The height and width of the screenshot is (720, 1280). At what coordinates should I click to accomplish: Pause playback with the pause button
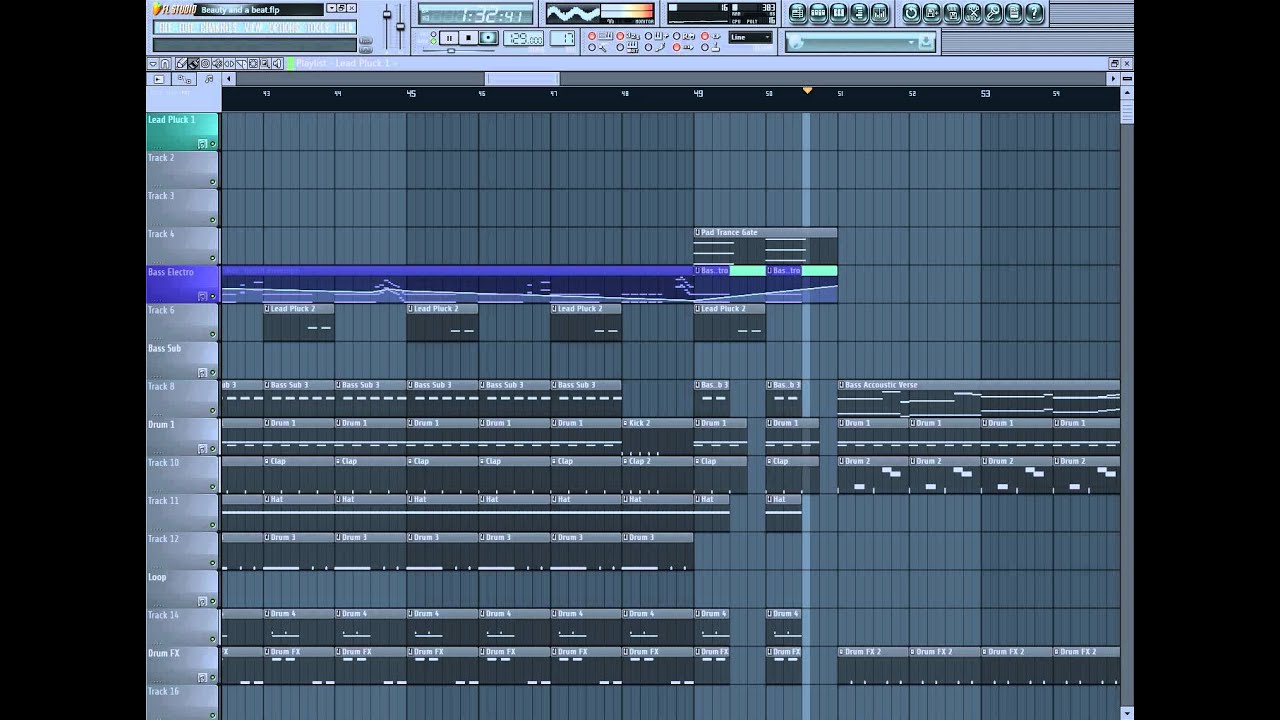click(x=449, y=38)
